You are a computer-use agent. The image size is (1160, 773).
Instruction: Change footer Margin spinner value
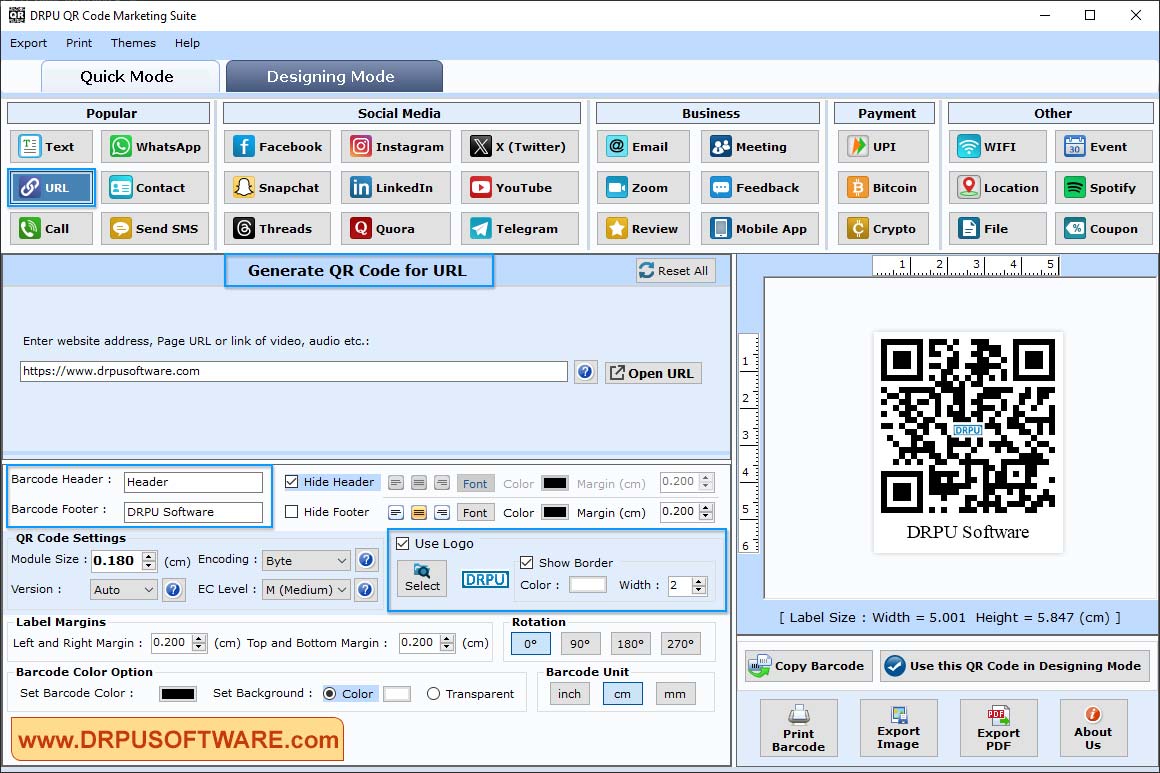(706, 512)
